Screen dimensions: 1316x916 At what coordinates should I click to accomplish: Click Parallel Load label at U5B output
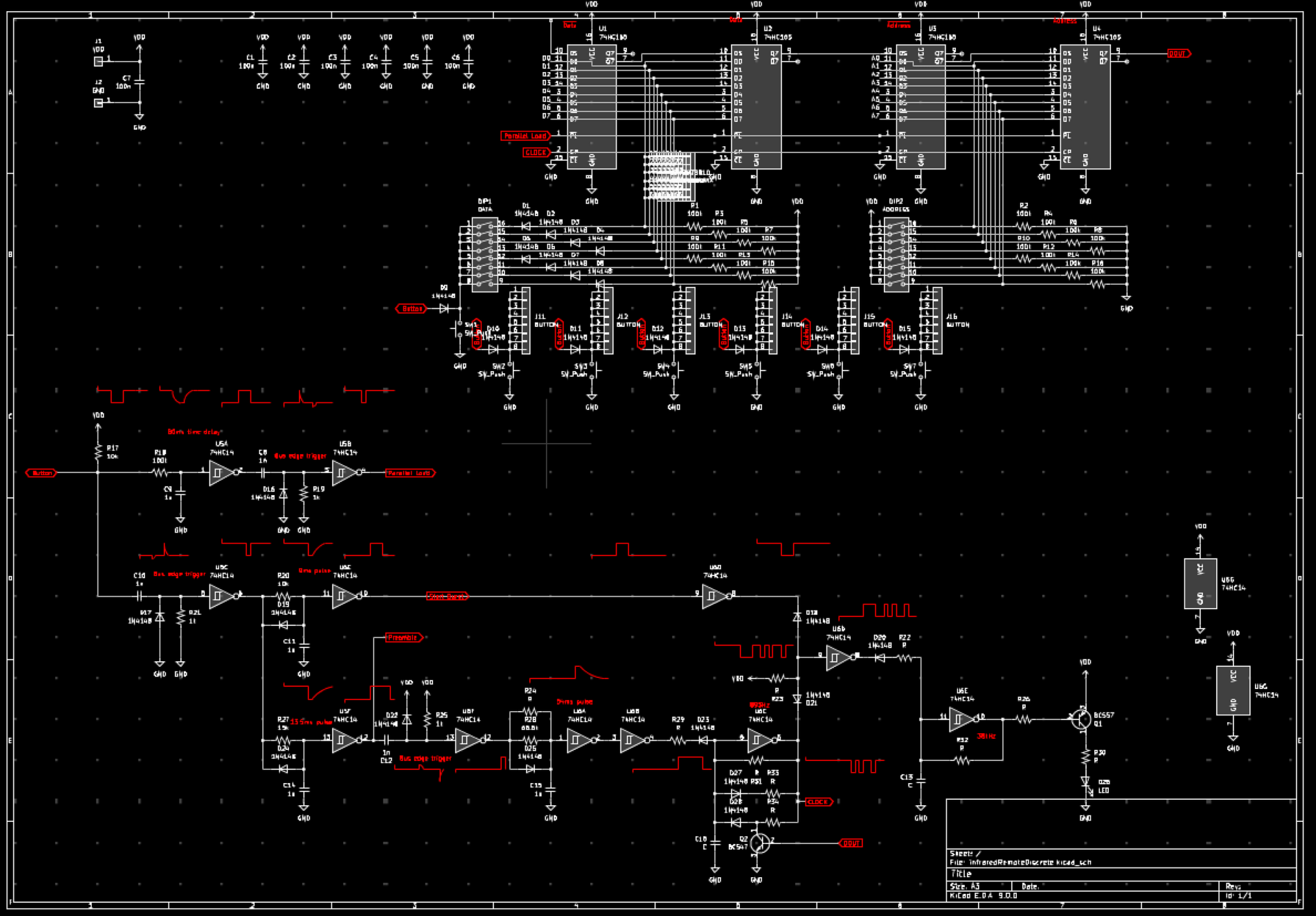pos(410,473)
